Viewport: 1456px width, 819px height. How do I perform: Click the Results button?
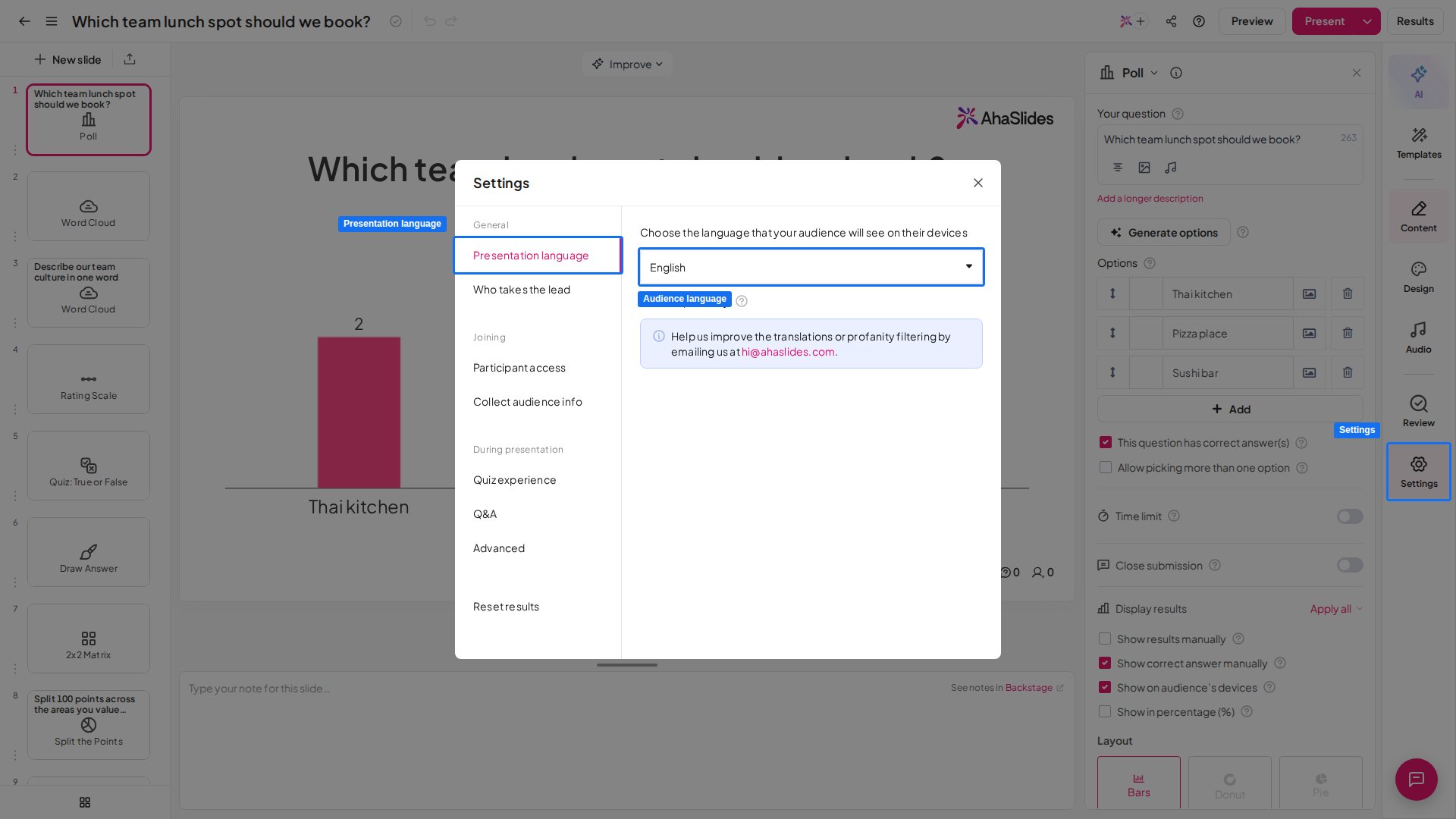[1414, 21]
